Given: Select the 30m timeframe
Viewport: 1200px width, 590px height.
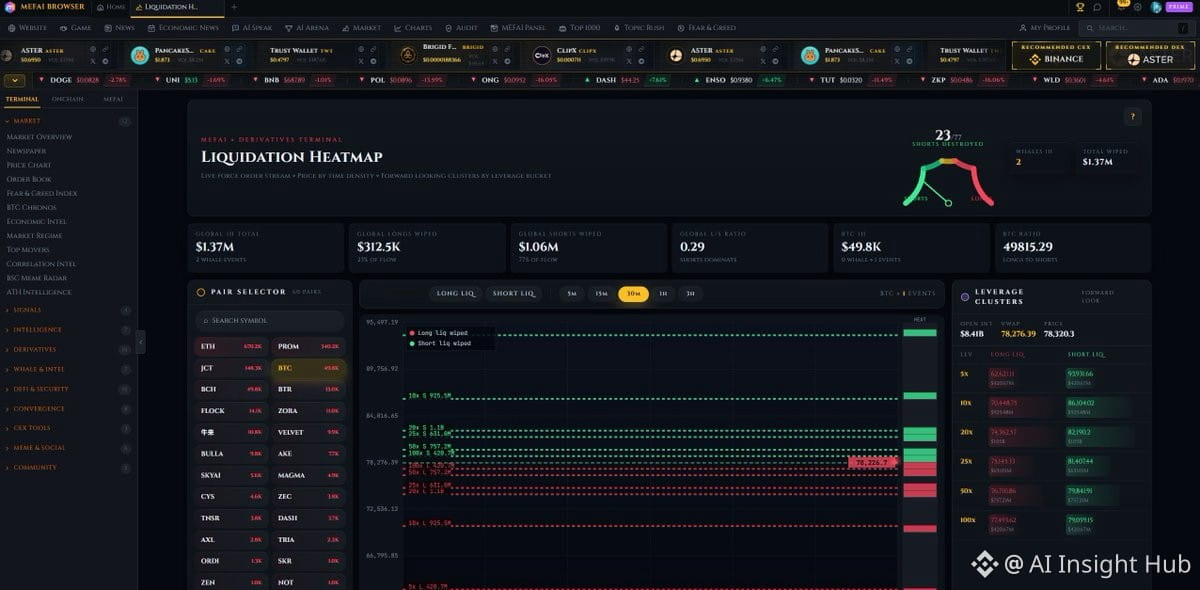Looking at the screenshot, I should 633,294.
